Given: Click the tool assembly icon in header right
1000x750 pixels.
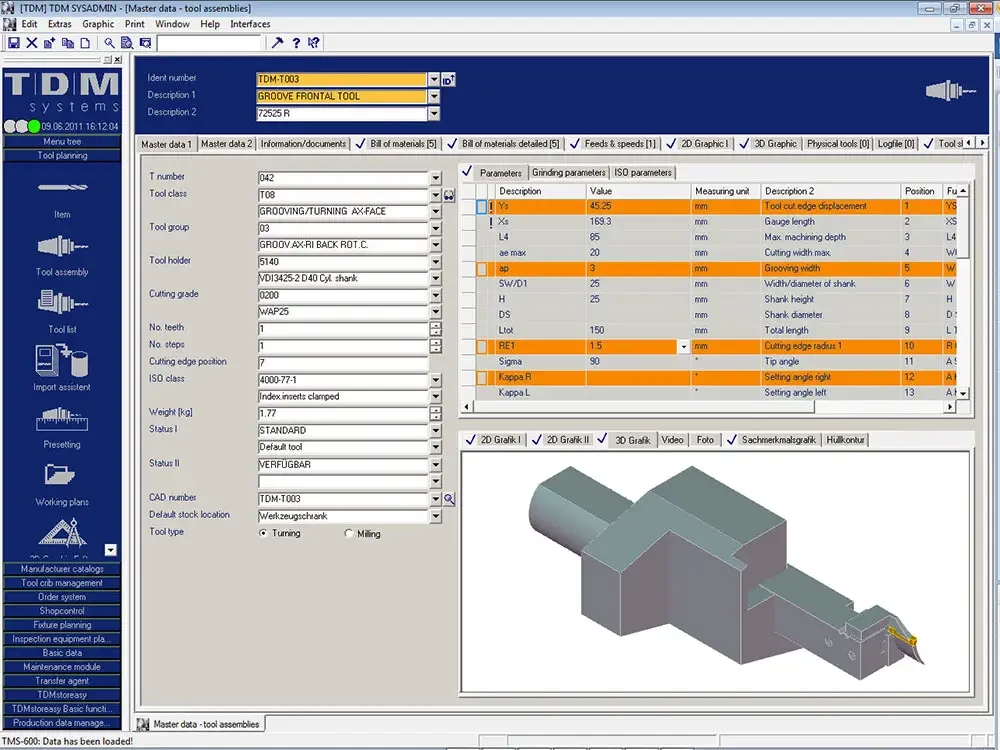Looking at the screenshot, I should 950,91.
